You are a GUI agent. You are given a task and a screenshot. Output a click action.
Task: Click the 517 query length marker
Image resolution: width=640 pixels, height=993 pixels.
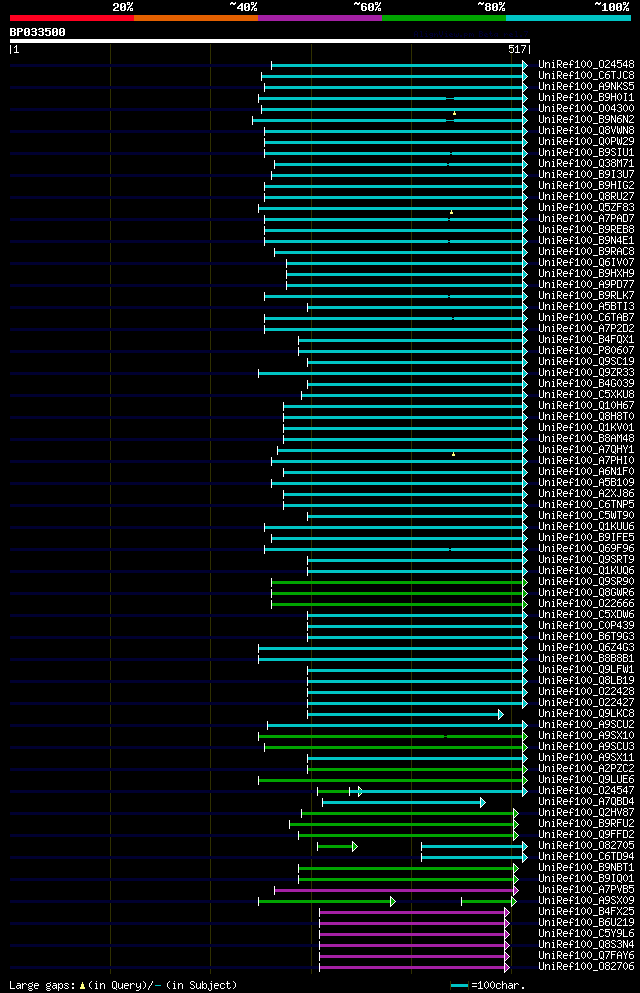pyautogui.click(x=517, y=49)
